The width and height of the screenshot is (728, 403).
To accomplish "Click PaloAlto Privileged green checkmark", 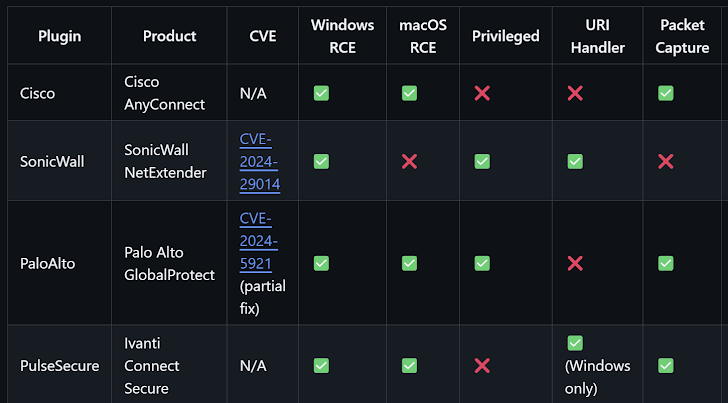I will pos(482,263).
